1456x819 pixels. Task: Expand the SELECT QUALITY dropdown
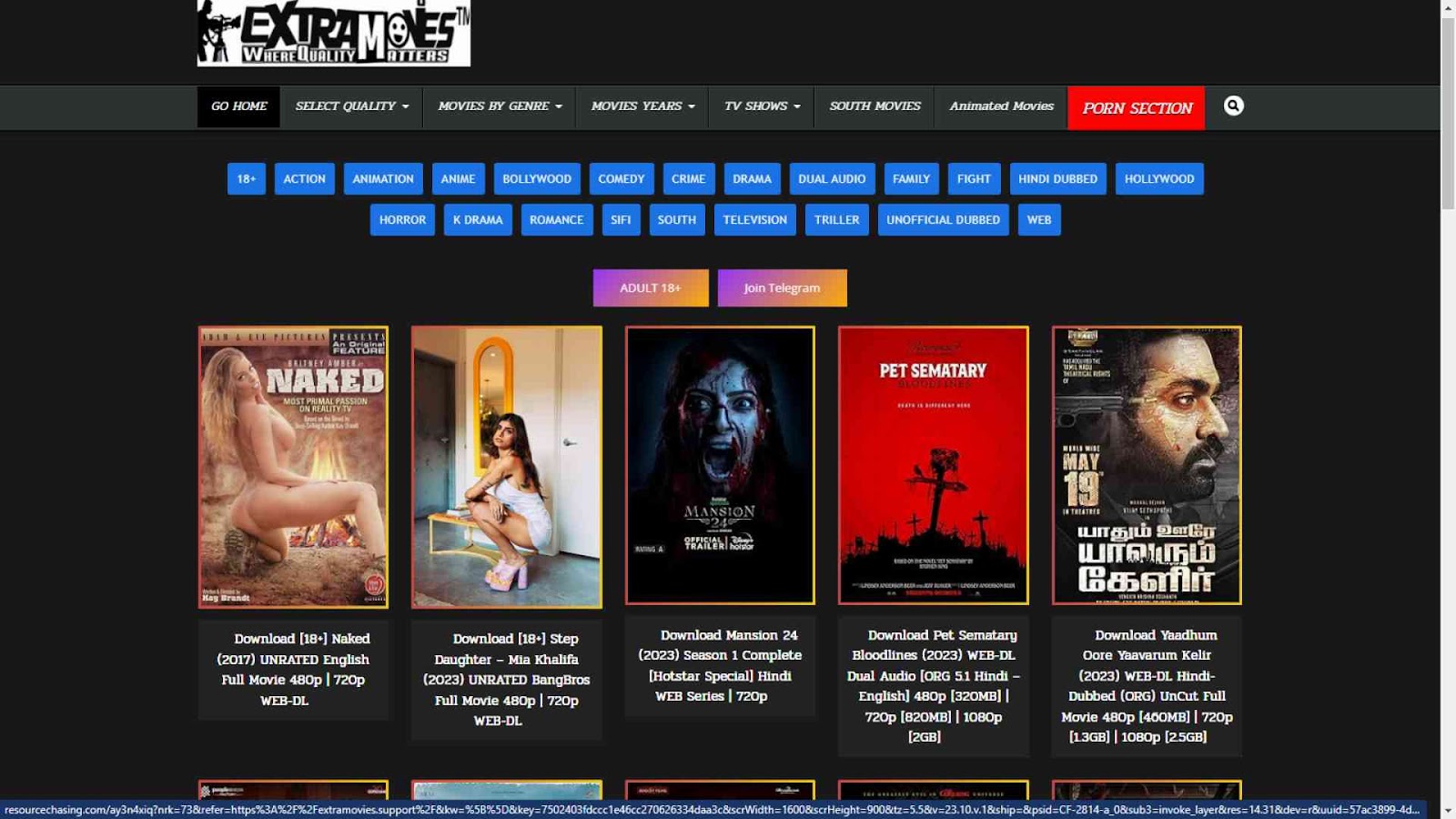pyautogui.click(x=351, y=106)
